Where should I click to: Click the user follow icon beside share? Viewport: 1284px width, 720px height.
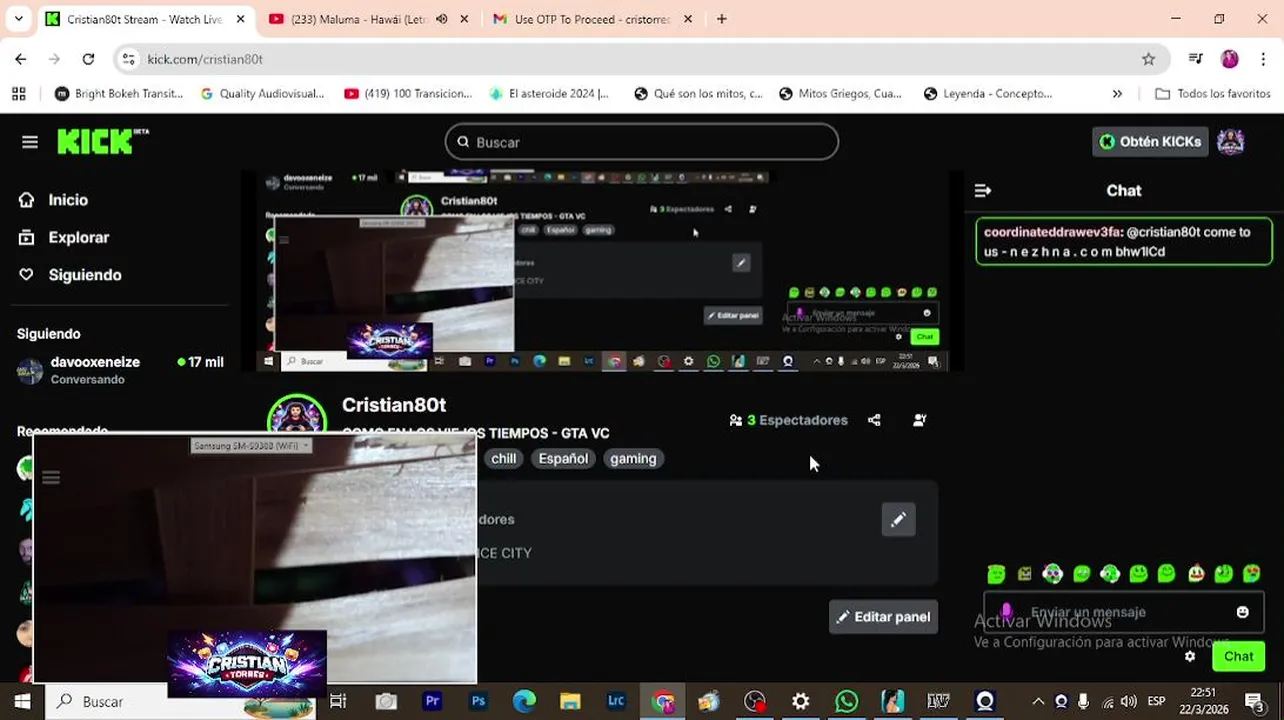pos(920,420)
